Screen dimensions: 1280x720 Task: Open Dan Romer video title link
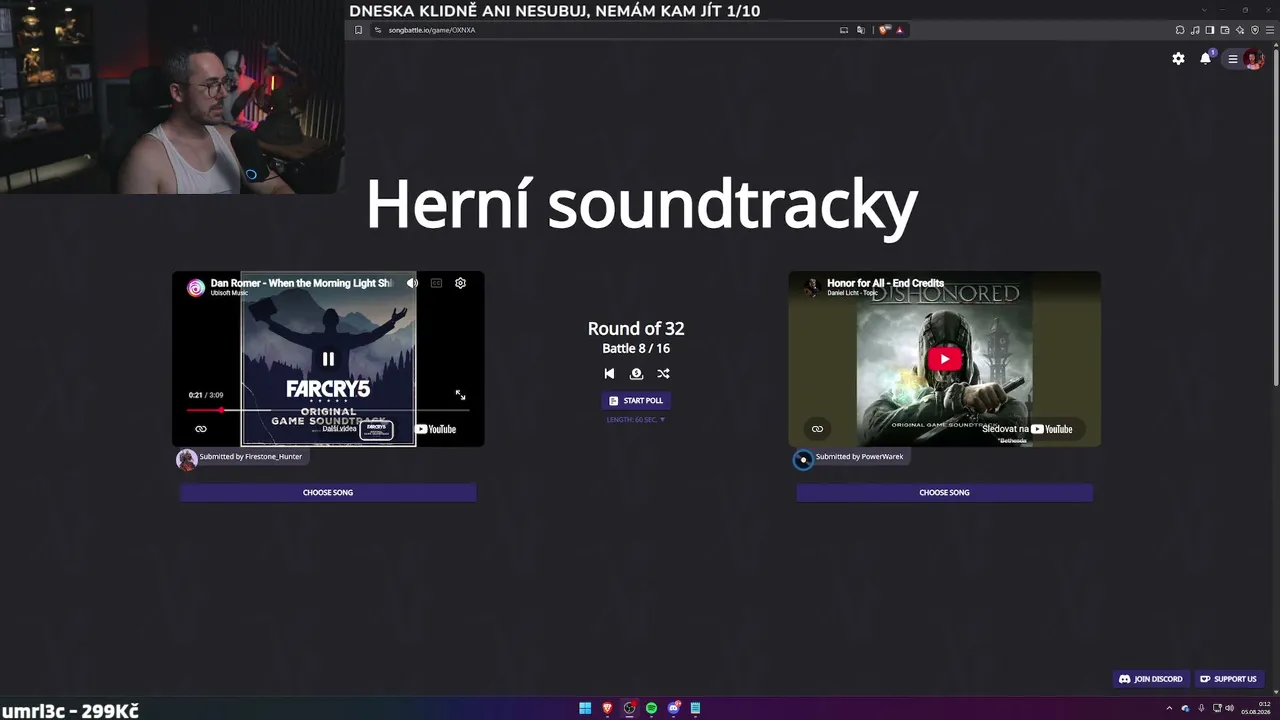[x=301, y=283]
